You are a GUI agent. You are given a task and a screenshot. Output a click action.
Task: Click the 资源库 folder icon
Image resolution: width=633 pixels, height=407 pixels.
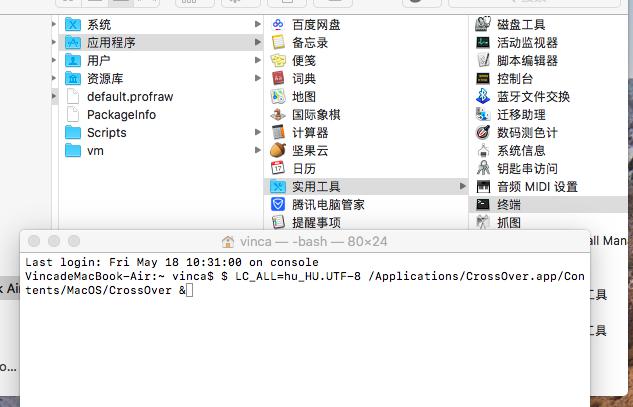[73, 78]
